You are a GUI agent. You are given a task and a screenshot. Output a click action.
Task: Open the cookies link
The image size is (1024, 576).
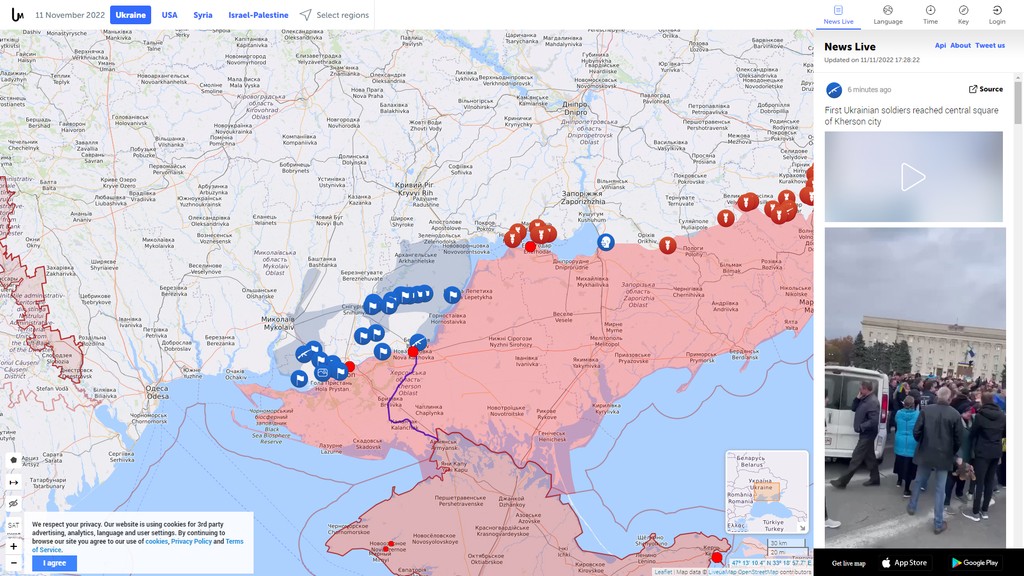[157, 541]
